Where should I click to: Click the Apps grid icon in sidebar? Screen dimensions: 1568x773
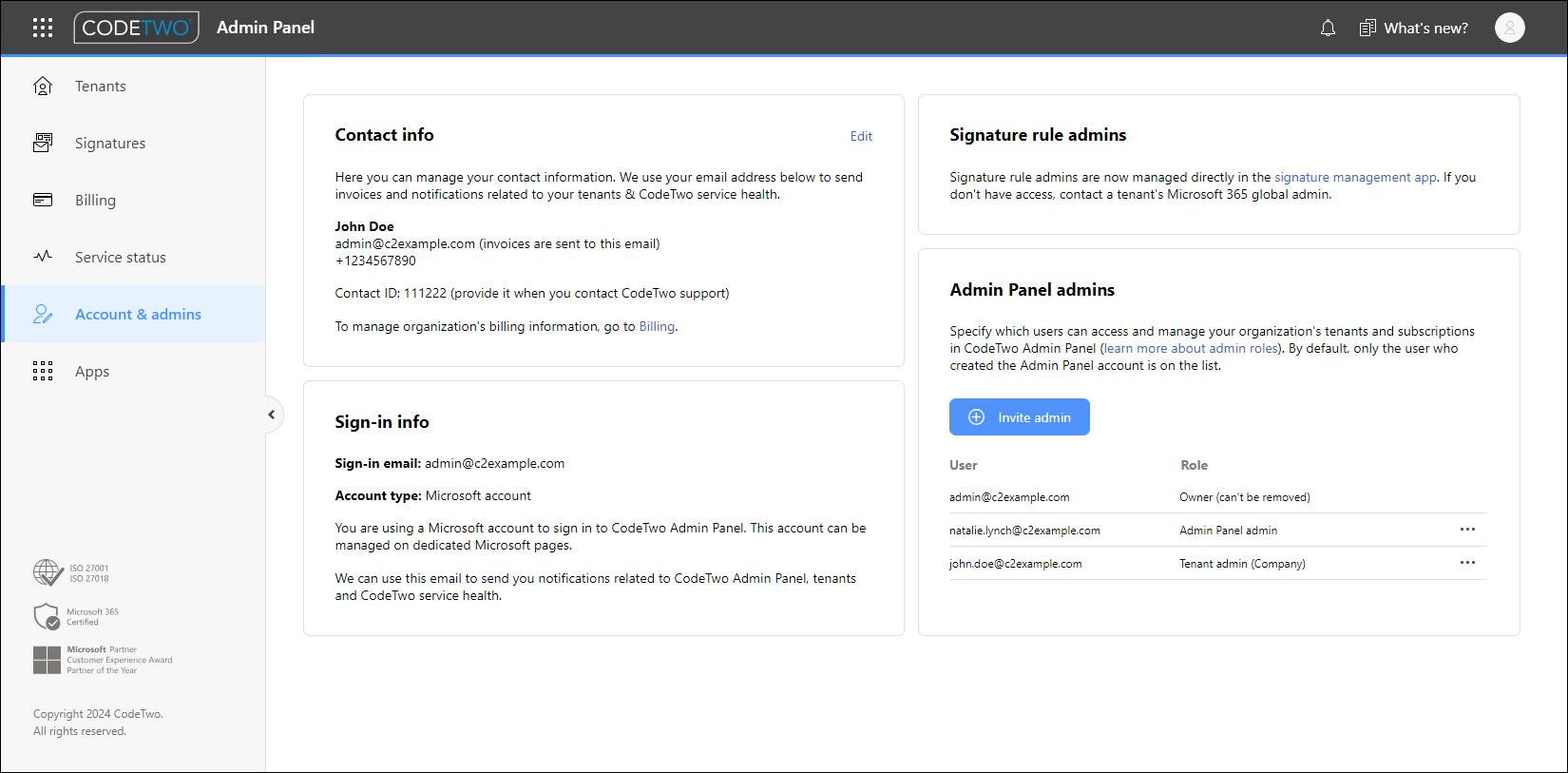click(43, 371)
